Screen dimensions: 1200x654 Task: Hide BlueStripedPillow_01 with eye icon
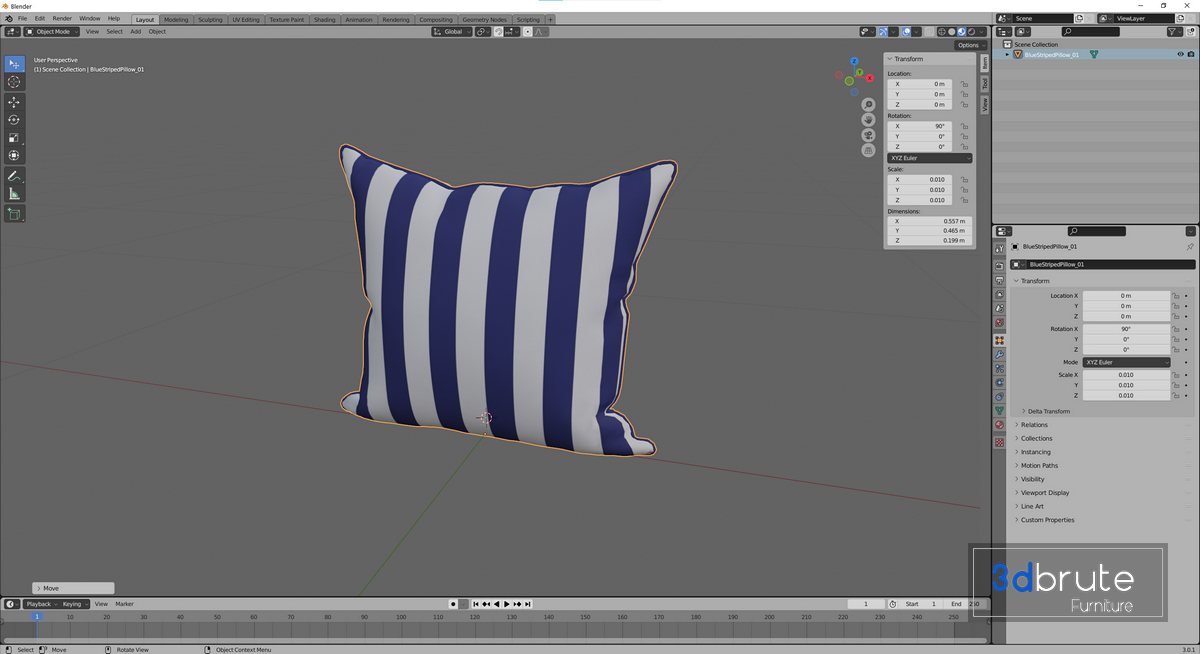[1180, 55]
